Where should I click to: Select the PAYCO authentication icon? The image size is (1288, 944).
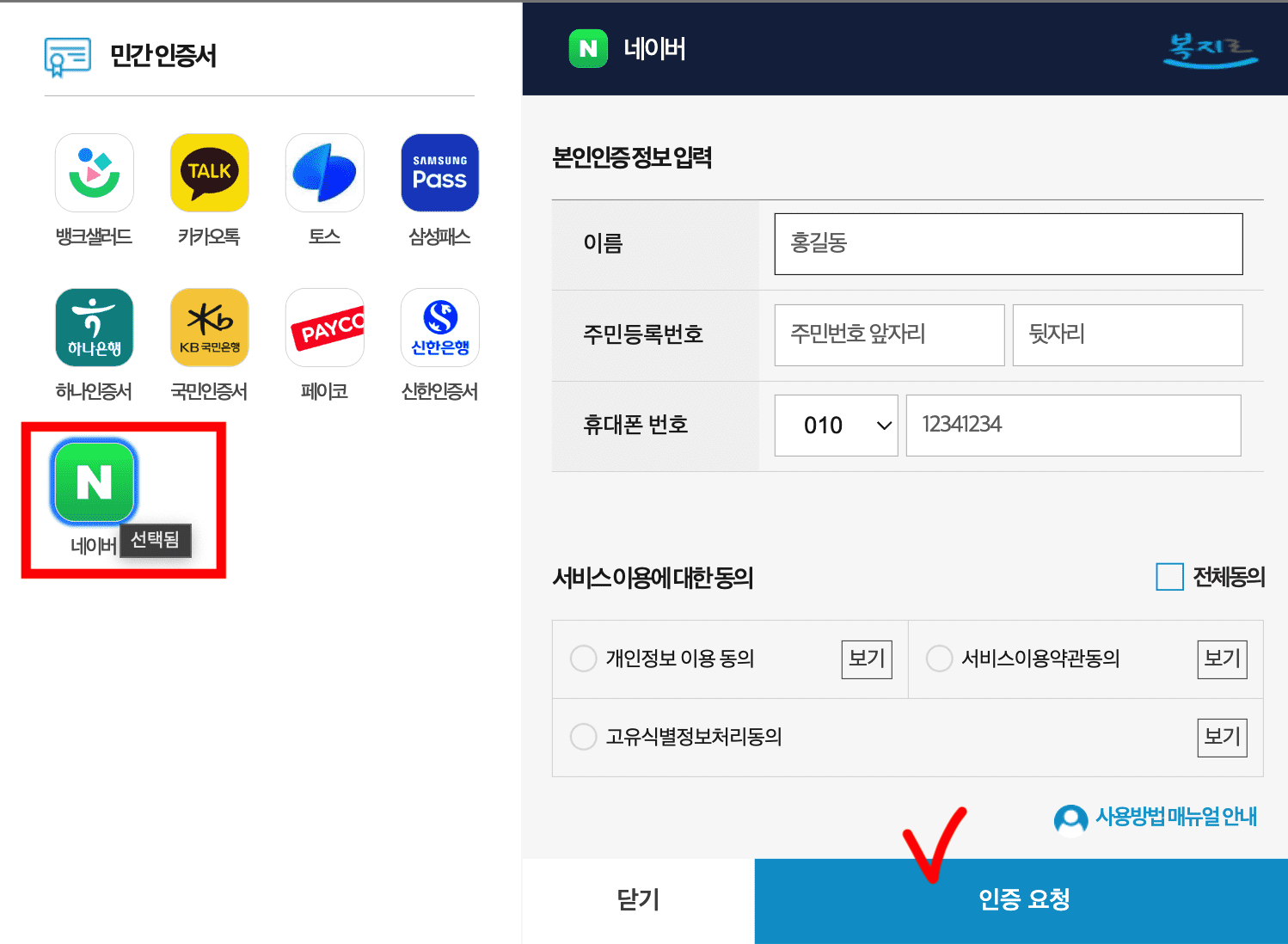tap(325, 328)
